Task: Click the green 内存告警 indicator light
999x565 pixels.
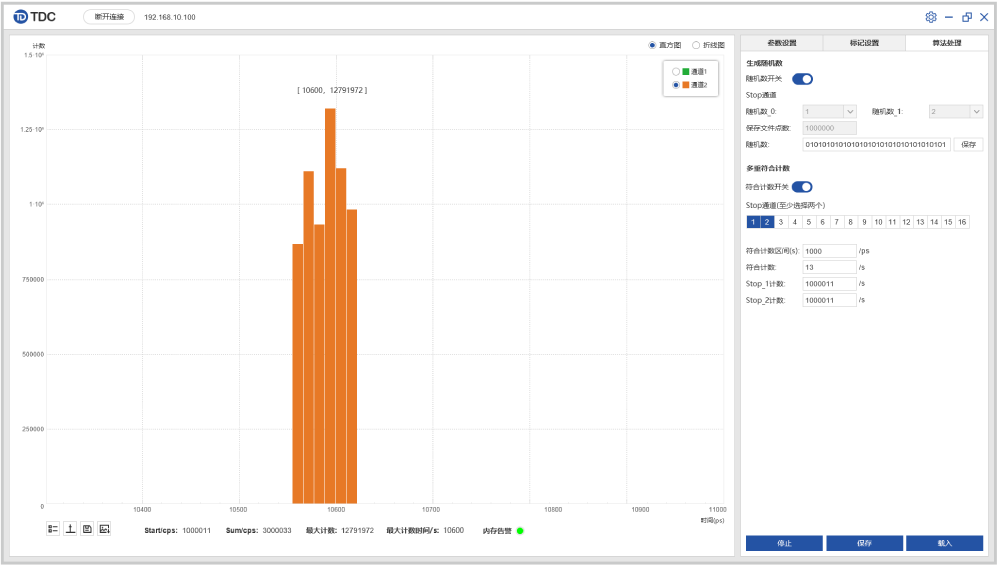Action: click(520, 530)
